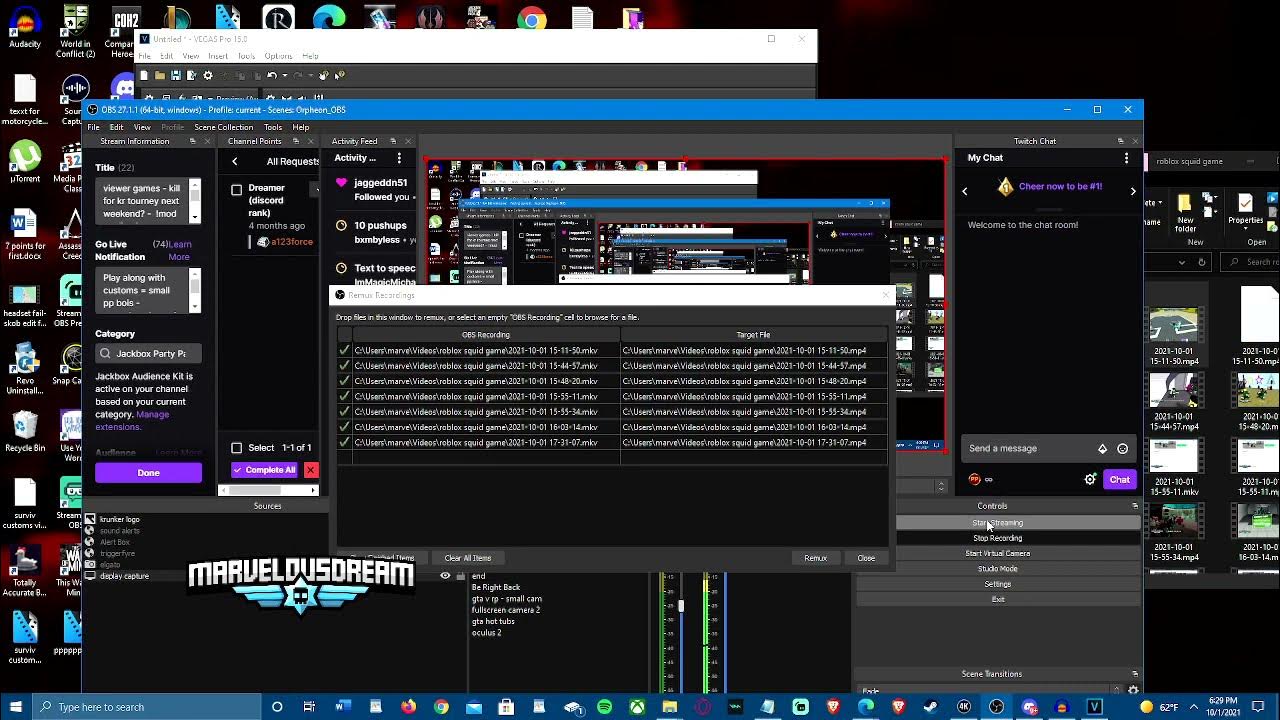Click Clear All Items button
The width and height of the screenshot is (1280, 720).
point(468,558)
